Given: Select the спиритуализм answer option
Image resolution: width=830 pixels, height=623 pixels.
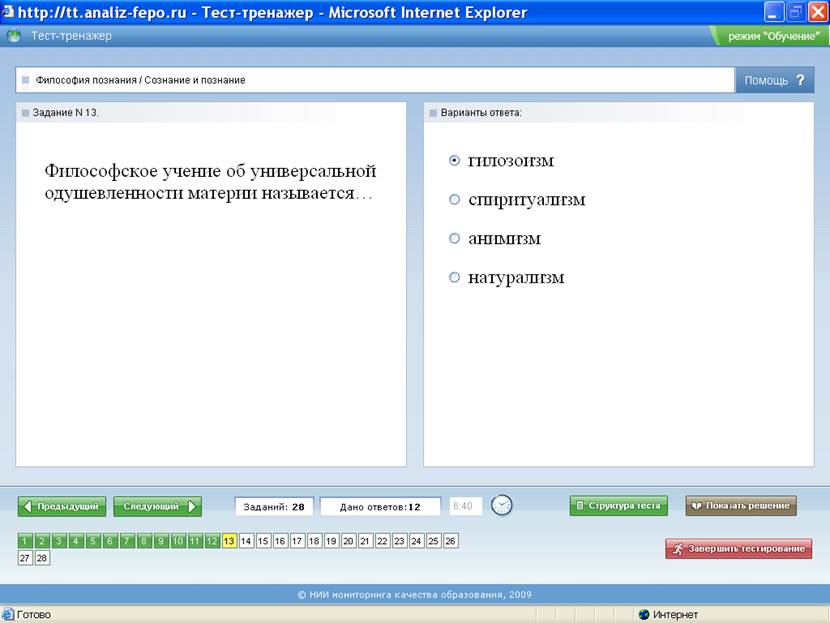Looking at the screenshot, I should pos(454,200).
